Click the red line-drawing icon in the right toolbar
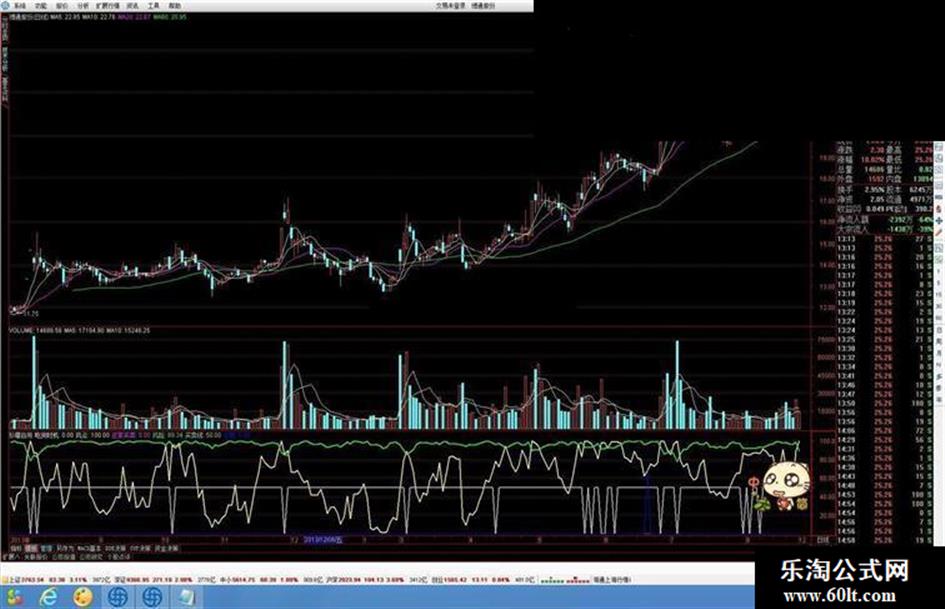Screen dimensions: 945x609 coord(938,233)
